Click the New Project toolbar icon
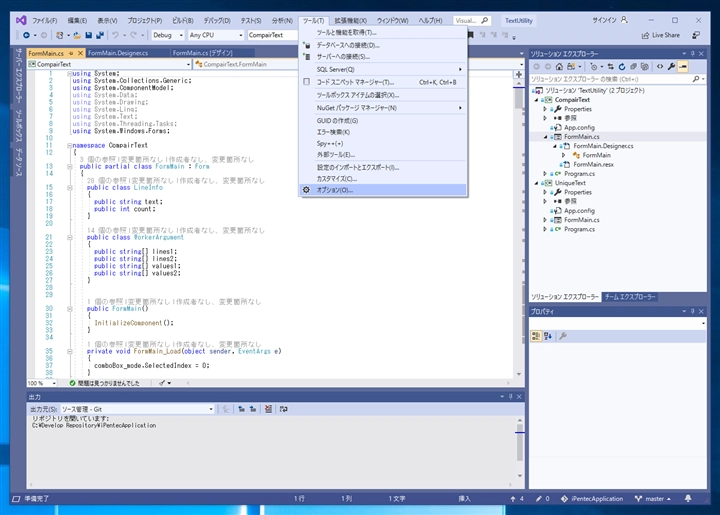 tap(60, 35)
